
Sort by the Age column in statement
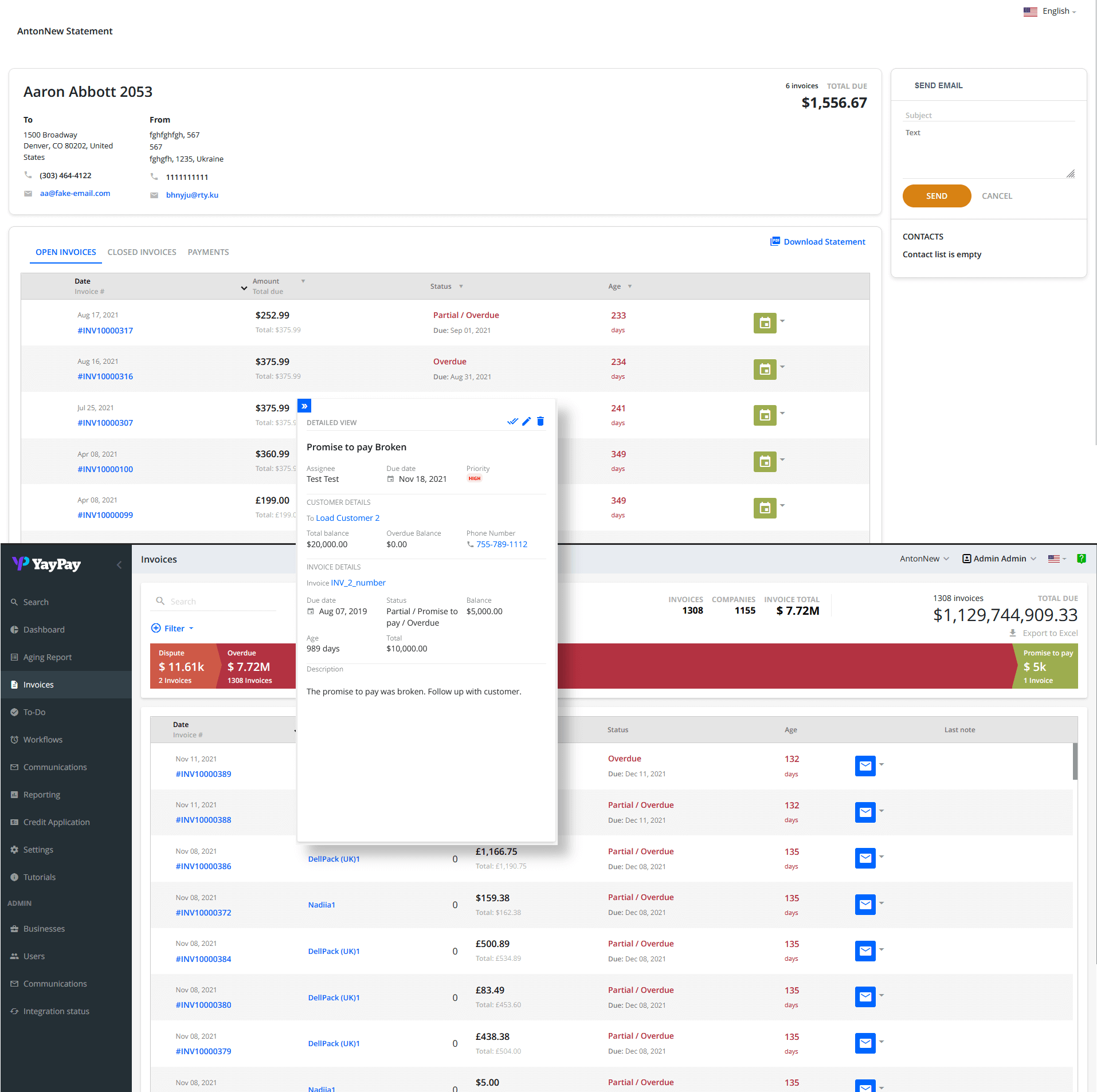tap(620, 286)
